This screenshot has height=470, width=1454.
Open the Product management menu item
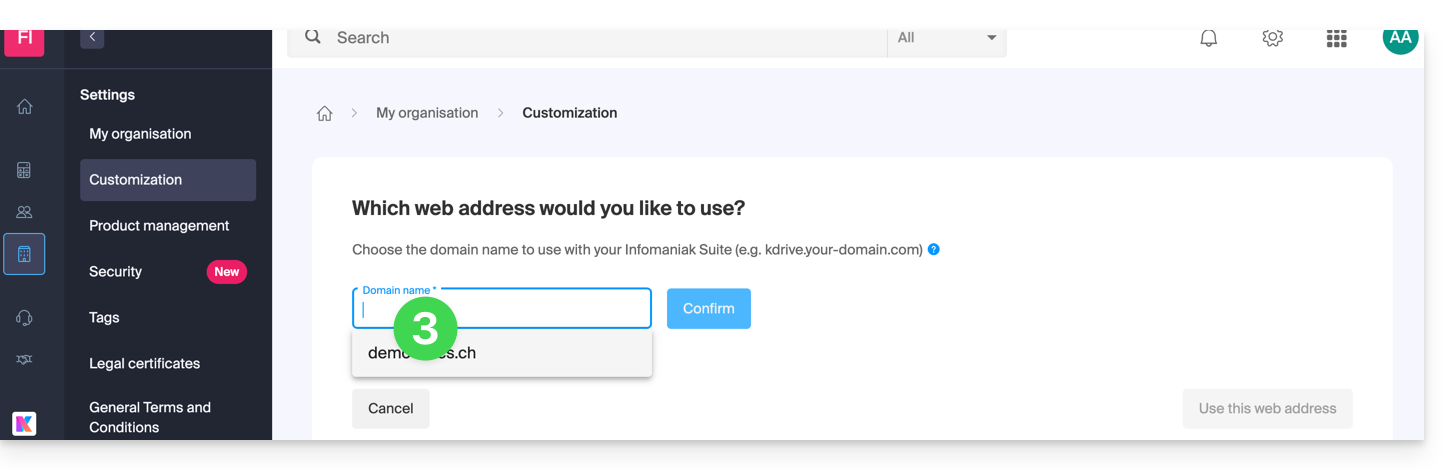[159, 226]
